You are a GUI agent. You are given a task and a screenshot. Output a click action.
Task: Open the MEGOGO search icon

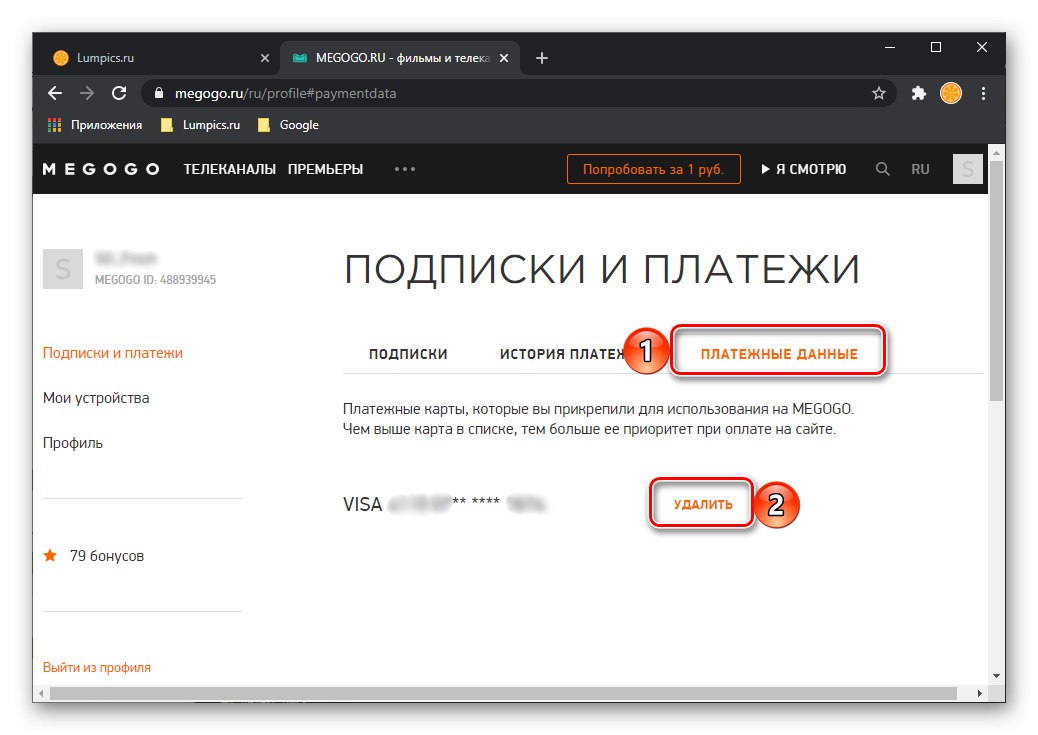coord(882,170)
